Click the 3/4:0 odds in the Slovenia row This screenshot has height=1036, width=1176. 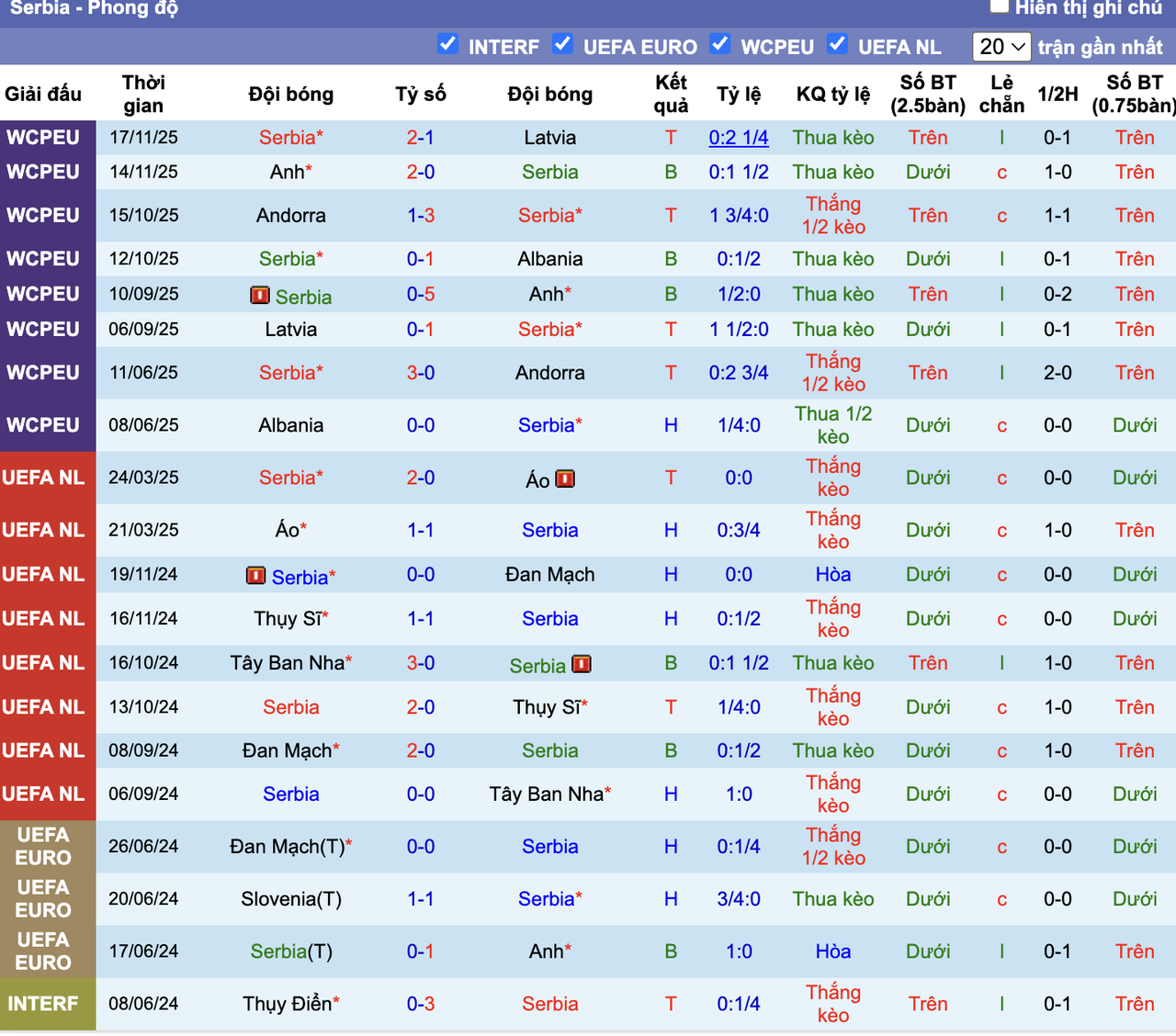coord(739,899)
